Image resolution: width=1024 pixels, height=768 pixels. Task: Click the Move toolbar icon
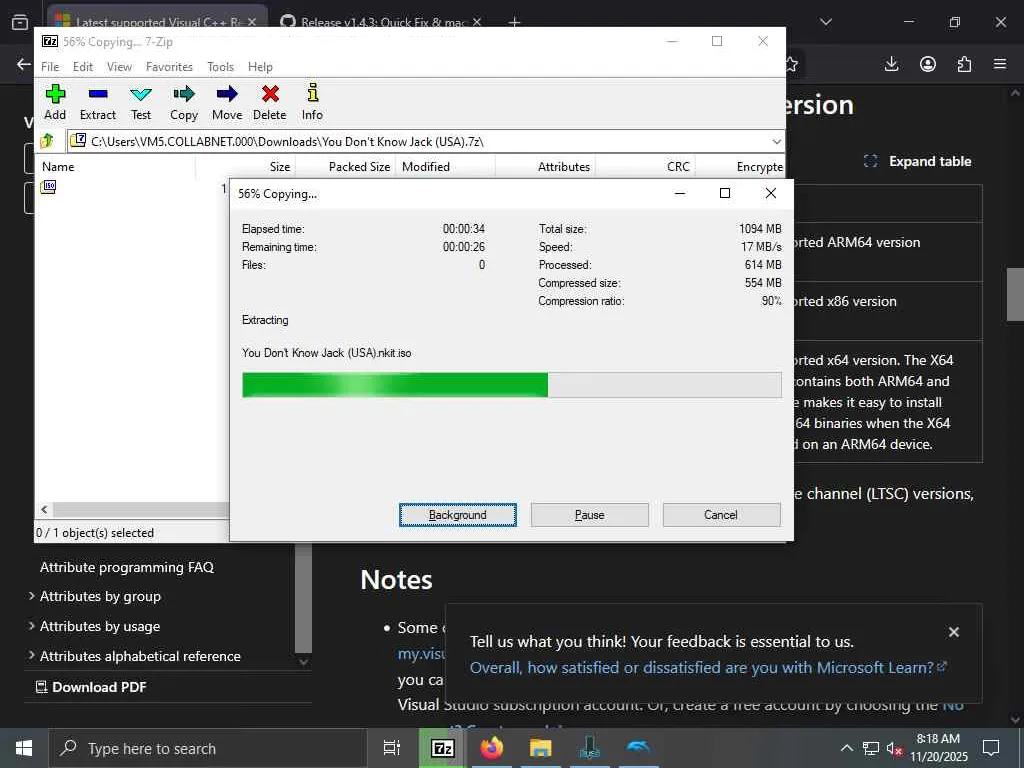click(227, 103)
